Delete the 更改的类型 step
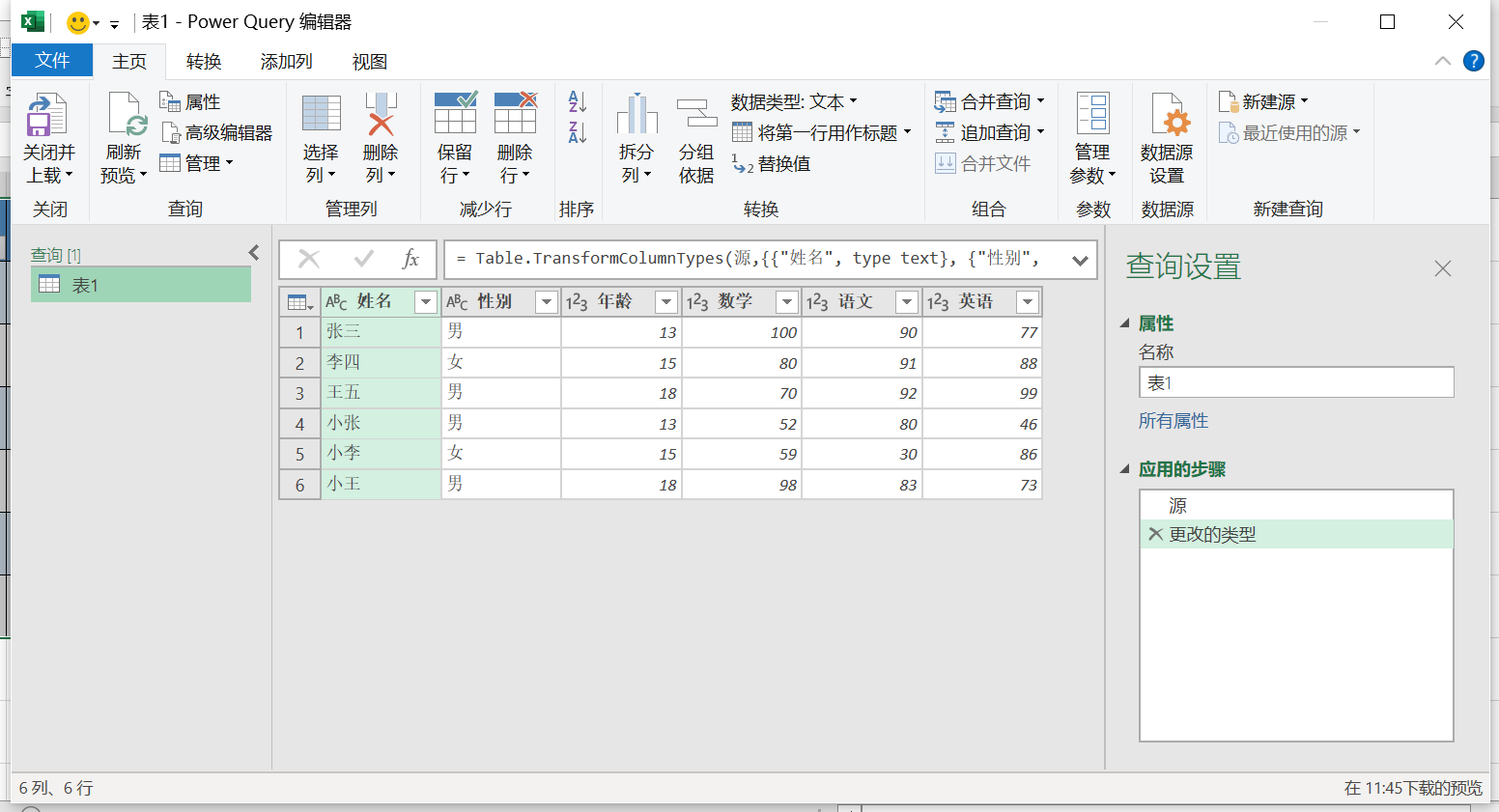 point(1156,534)
